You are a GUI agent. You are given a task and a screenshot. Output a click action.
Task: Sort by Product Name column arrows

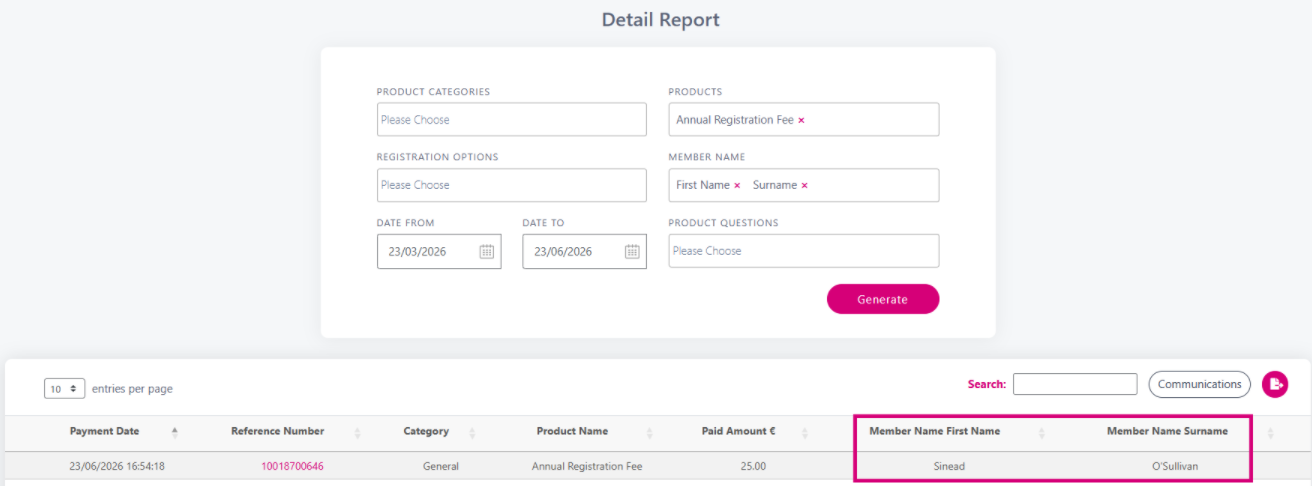pos(649,432)
